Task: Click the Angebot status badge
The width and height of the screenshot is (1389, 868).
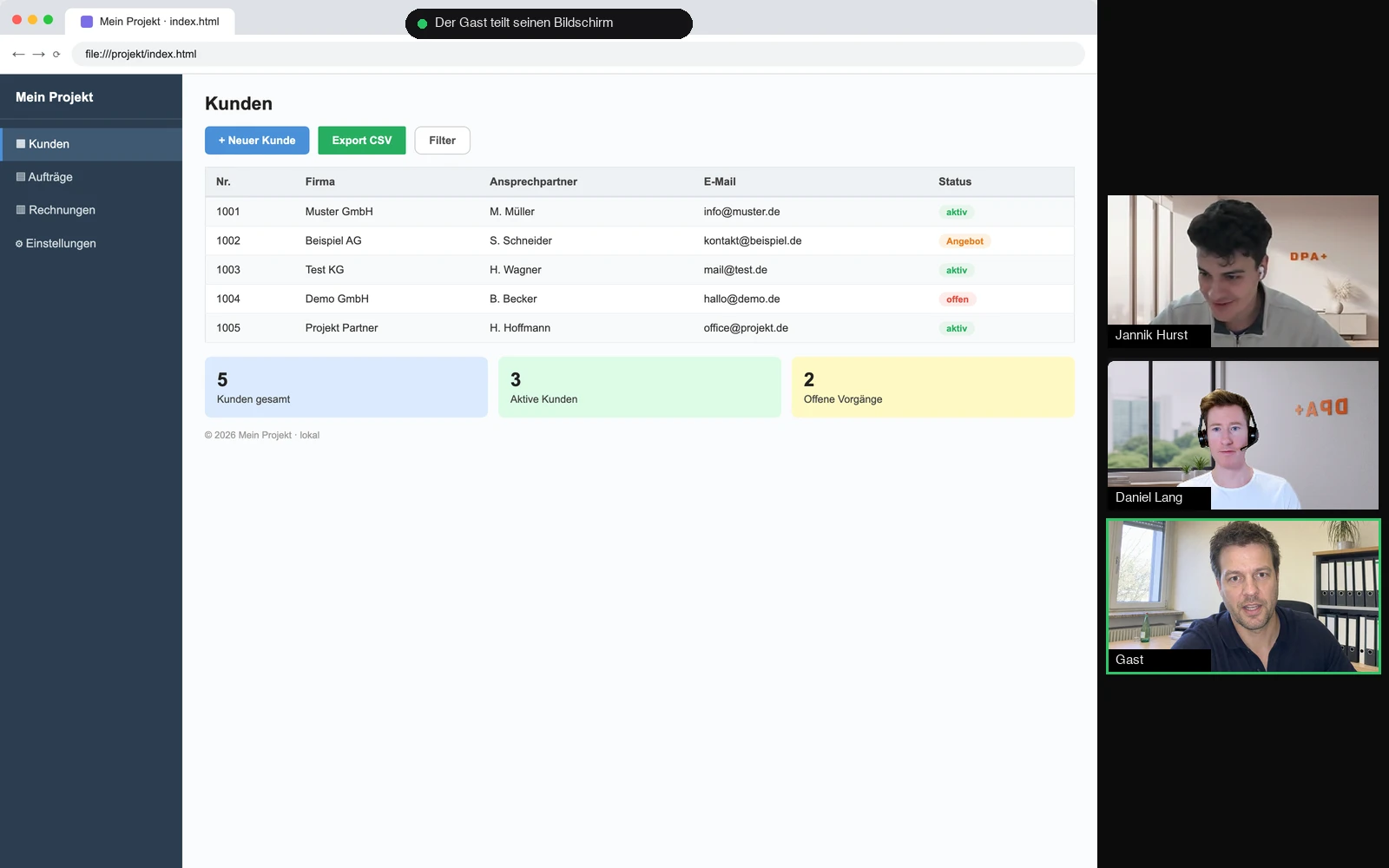Action: tap(964, 241)
